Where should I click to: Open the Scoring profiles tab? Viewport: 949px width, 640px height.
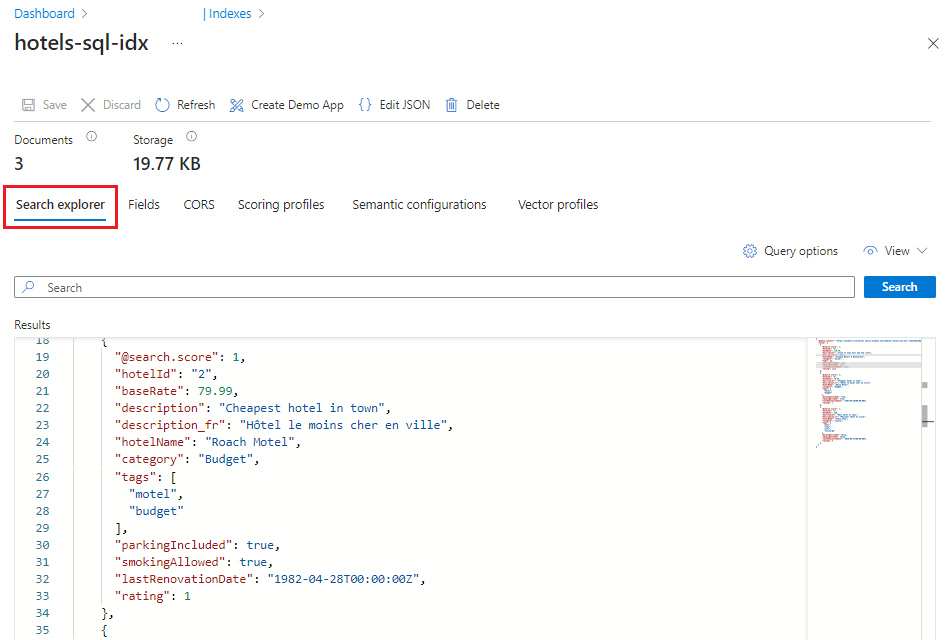click(x=281, y=204)
